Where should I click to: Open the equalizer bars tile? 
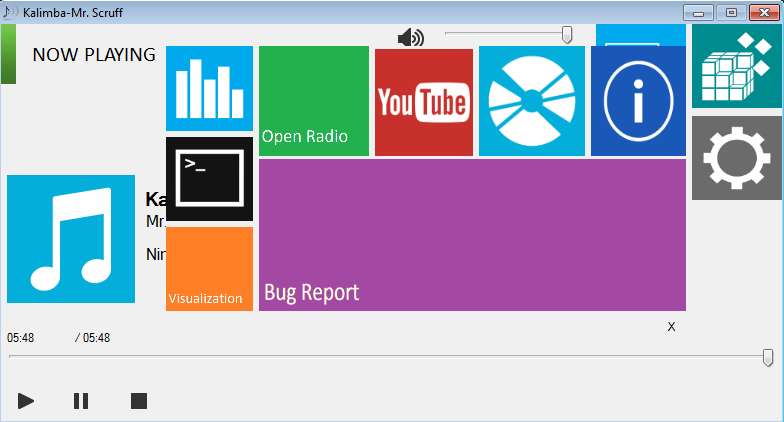(x=209, y=88)
